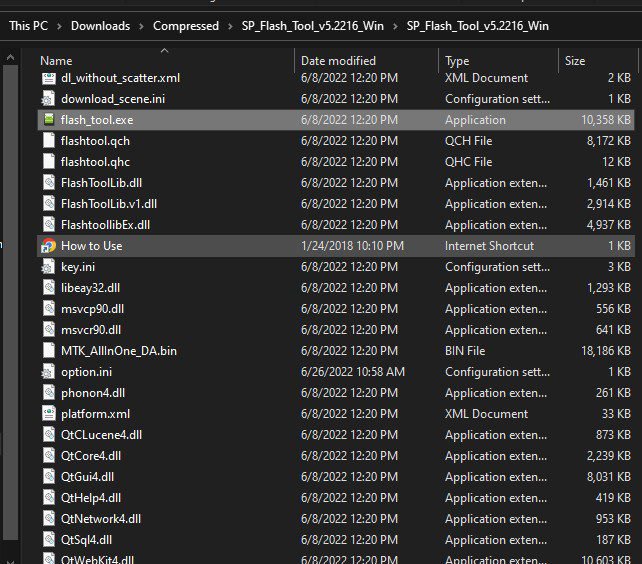This screenshot has height=564, width=642.
Task: Click the navigation pane scroll-up arrow
Action: 10,58
